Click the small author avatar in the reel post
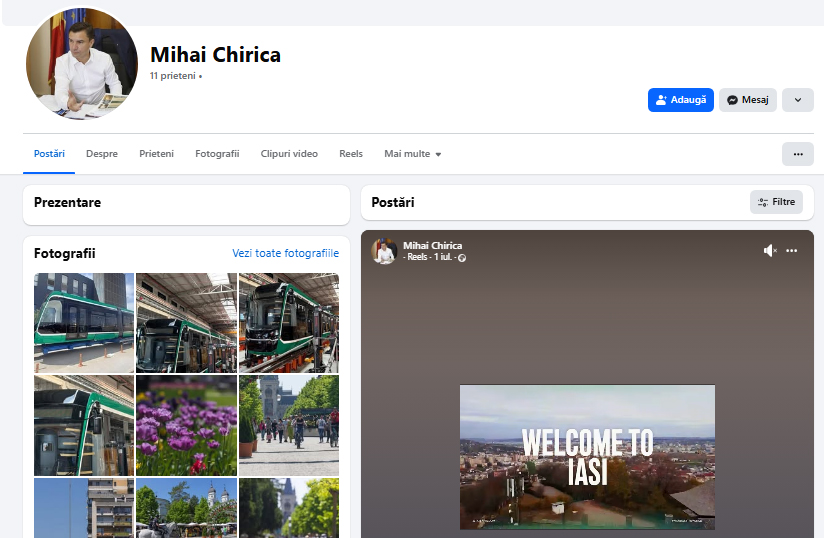Viewport: 824px width, 538px height. pos(384,251)
